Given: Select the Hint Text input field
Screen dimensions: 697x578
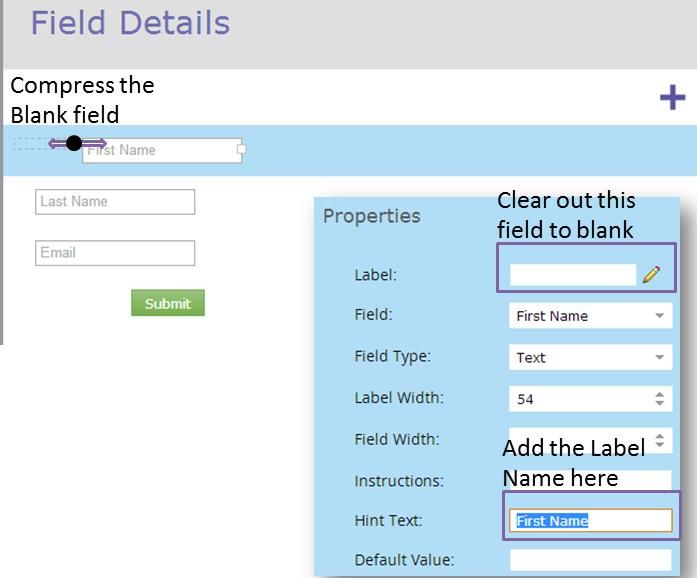Looking at the screenshot, I should pos(590,520).
